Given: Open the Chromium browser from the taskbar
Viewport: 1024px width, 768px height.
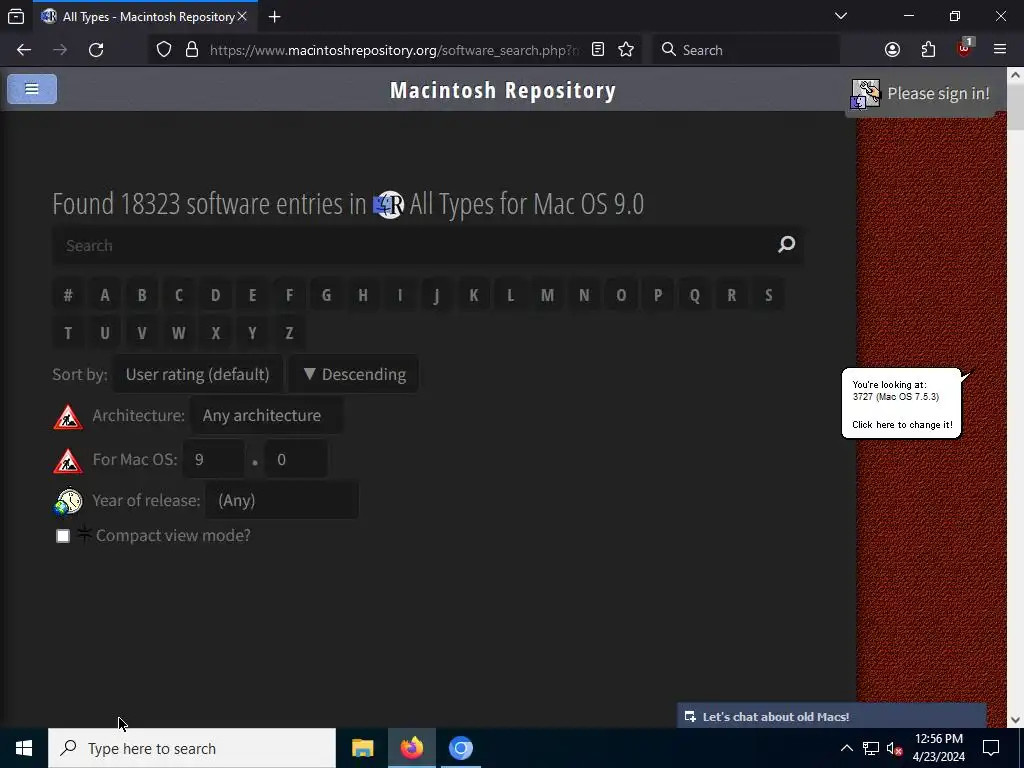Looking at the screenshot, I should point(460,748).
